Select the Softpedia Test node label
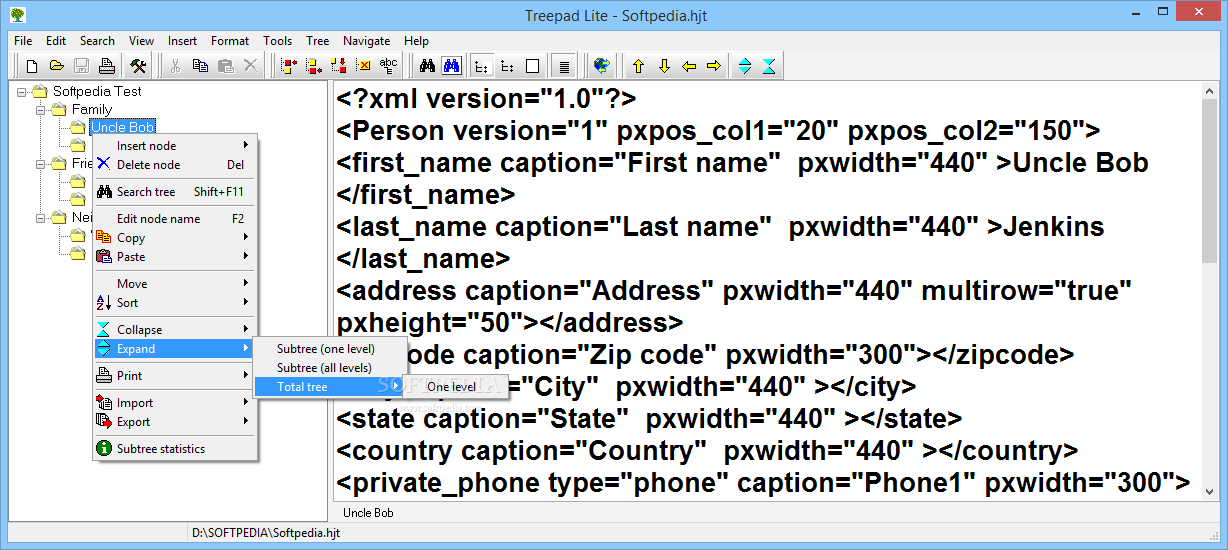This screenshot has height=550, width=1228. [x=97, y=91]
